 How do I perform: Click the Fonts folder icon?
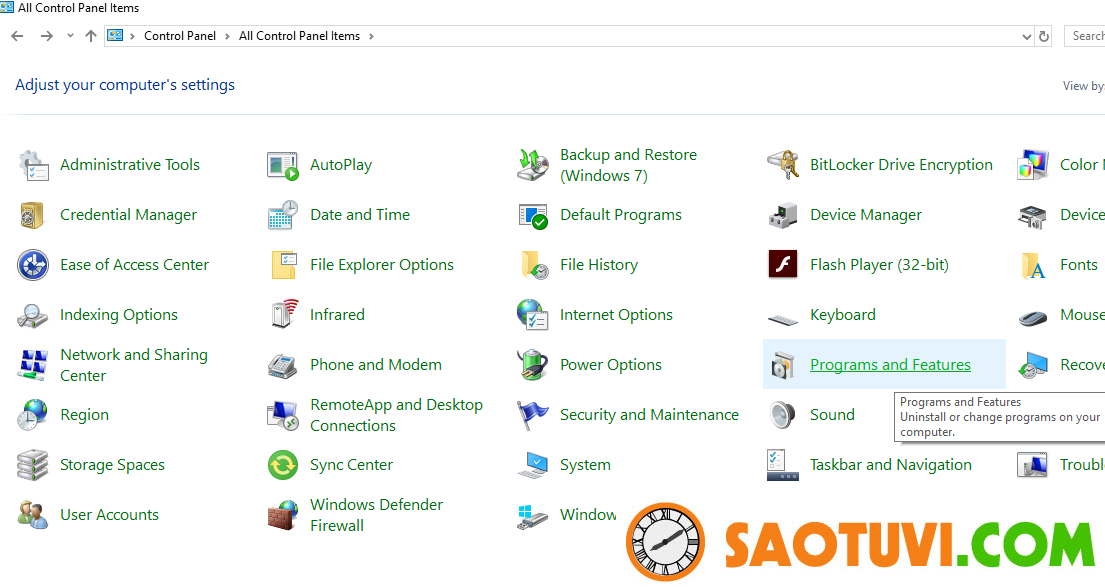(1033, 266)
